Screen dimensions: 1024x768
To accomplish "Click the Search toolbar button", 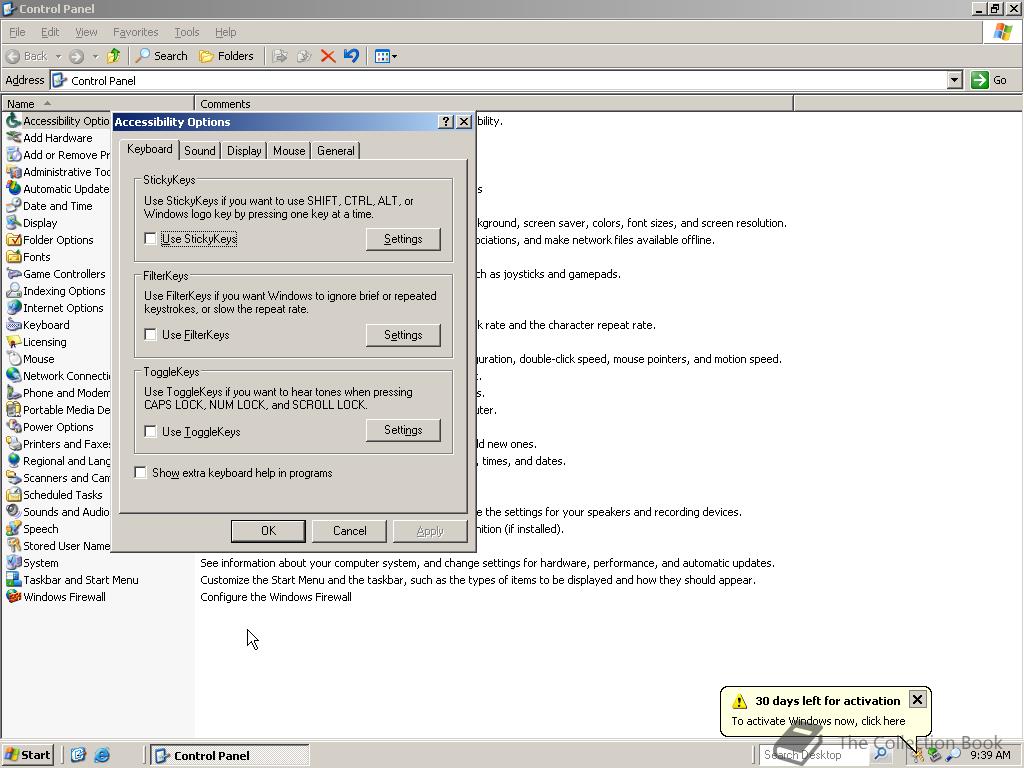I will (x=161, y=56).
